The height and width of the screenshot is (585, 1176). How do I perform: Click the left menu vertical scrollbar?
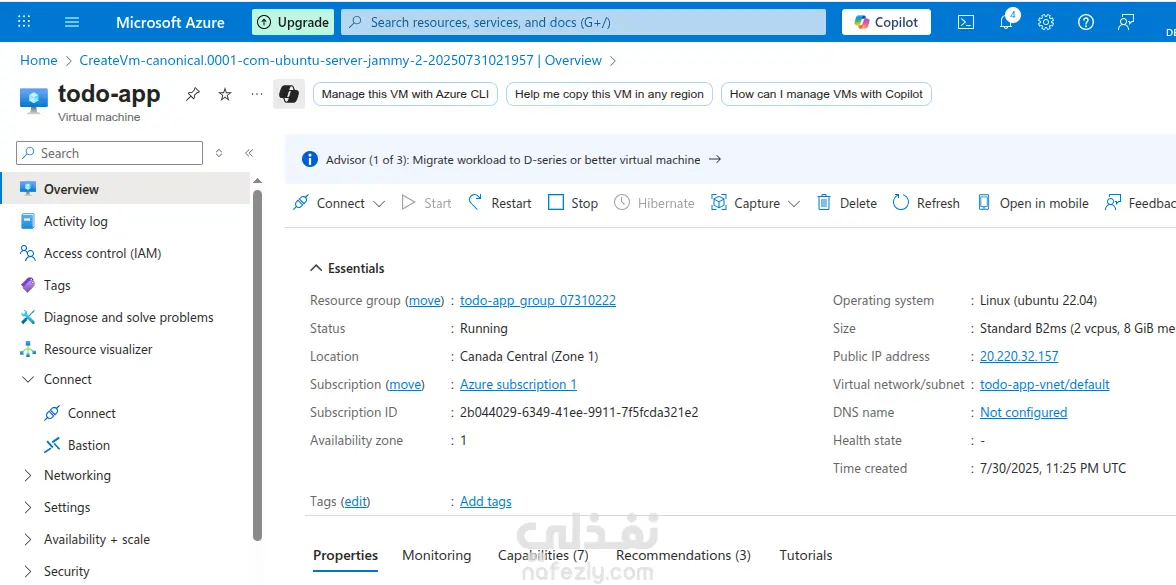click(257, 364)
